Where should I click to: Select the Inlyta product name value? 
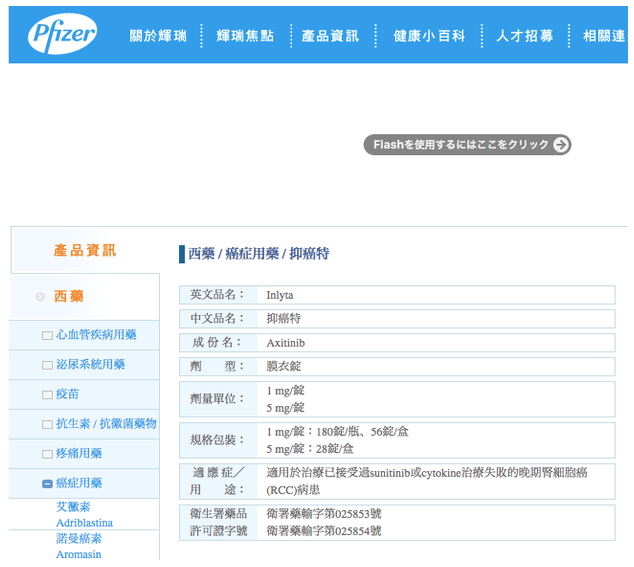coord(280,295)
